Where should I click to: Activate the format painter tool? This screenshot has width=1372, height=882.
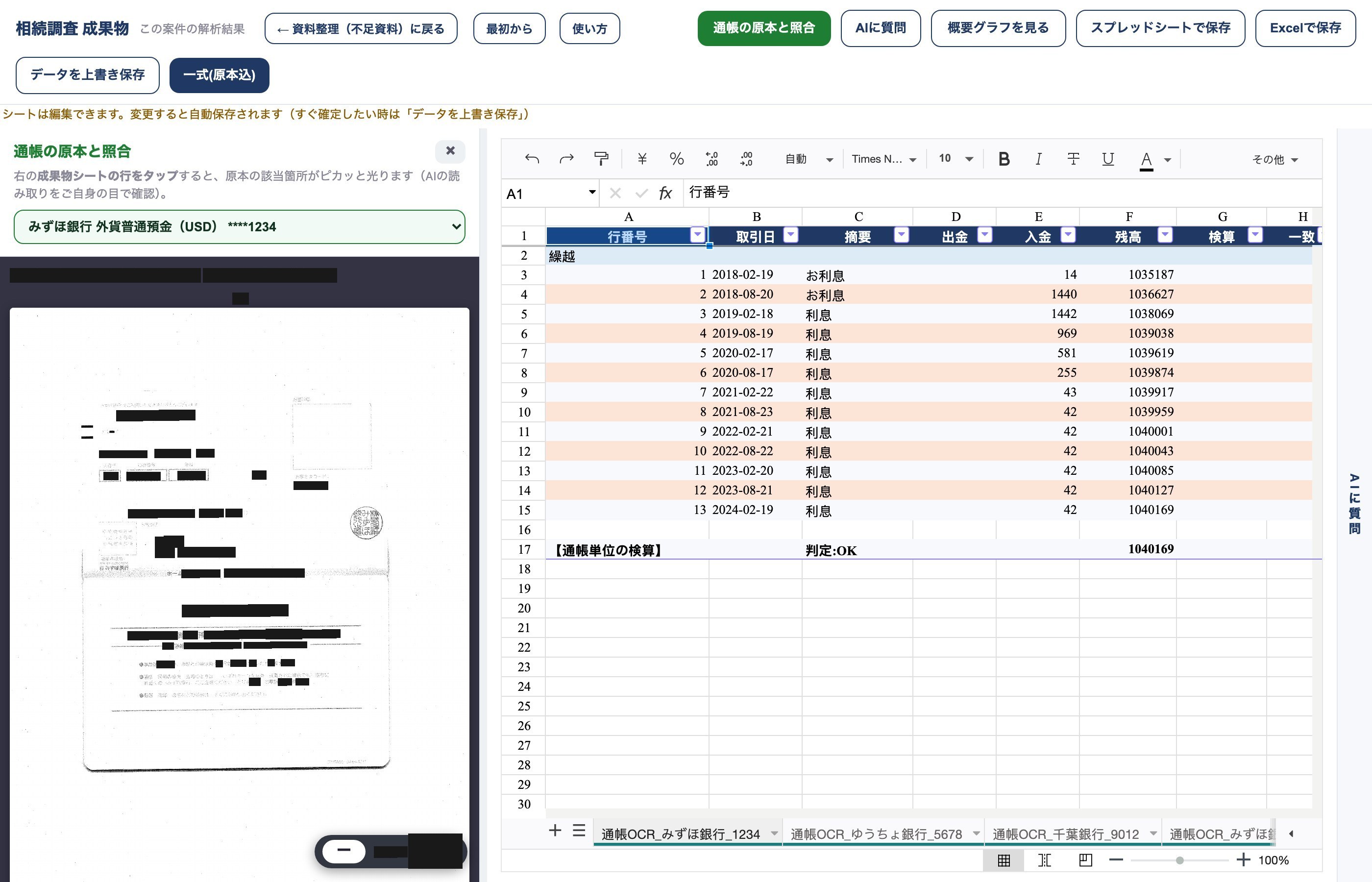[x=601, y=159]
